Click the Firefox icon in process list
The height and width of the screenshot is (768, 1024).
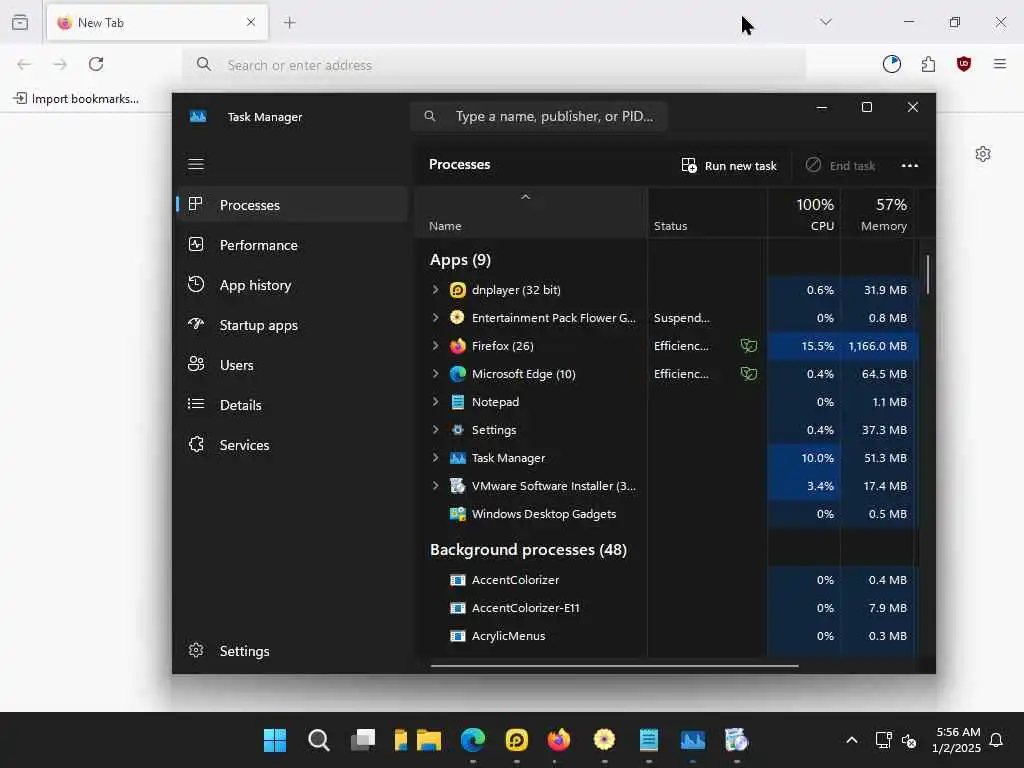coord(458,345)
